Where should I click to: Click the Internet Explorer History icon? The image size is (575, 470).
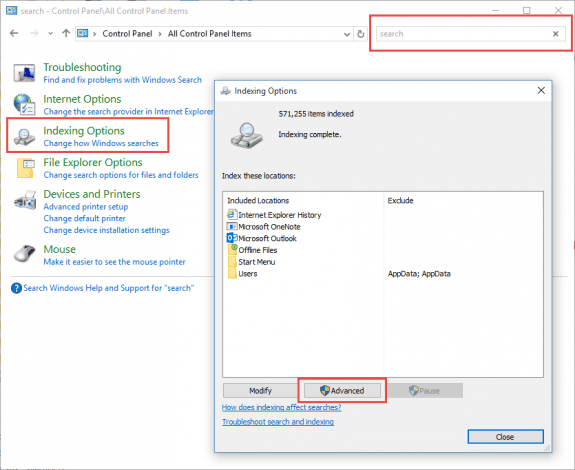tap(232, 215)
